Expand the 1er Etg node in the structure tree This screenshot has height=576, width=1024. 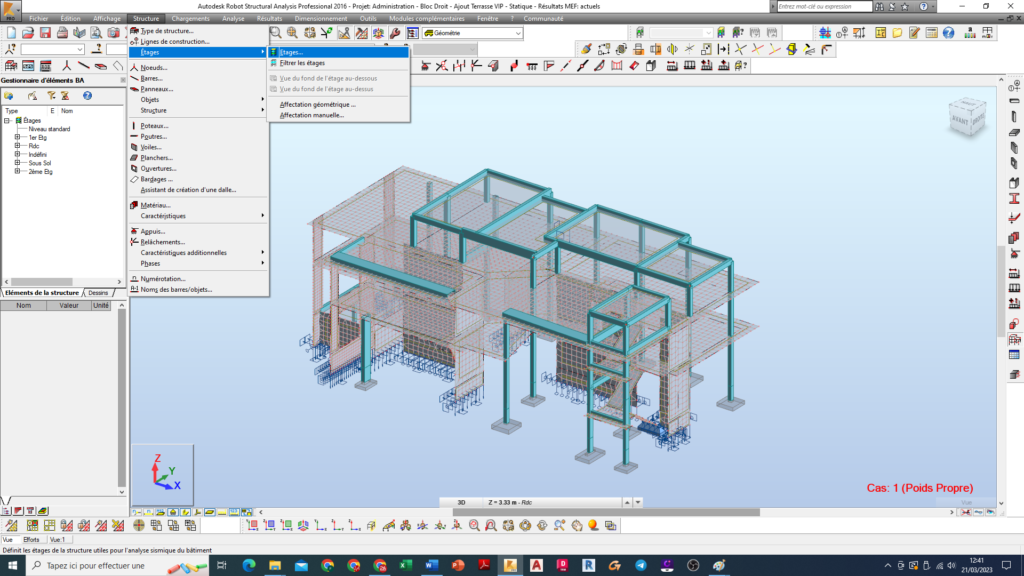click(x=17, y=138)
